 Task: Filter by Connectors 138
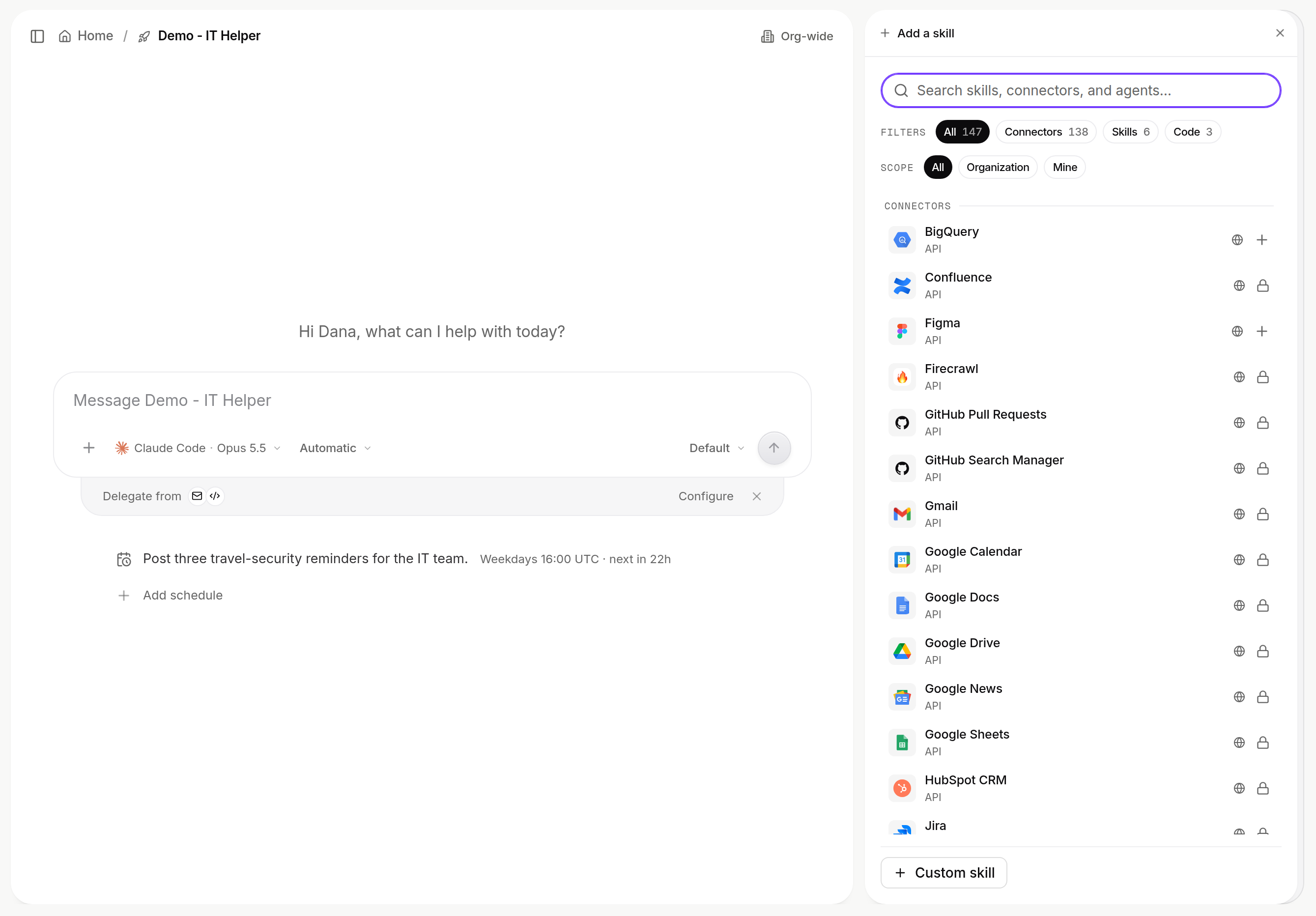coord(1045,132)
